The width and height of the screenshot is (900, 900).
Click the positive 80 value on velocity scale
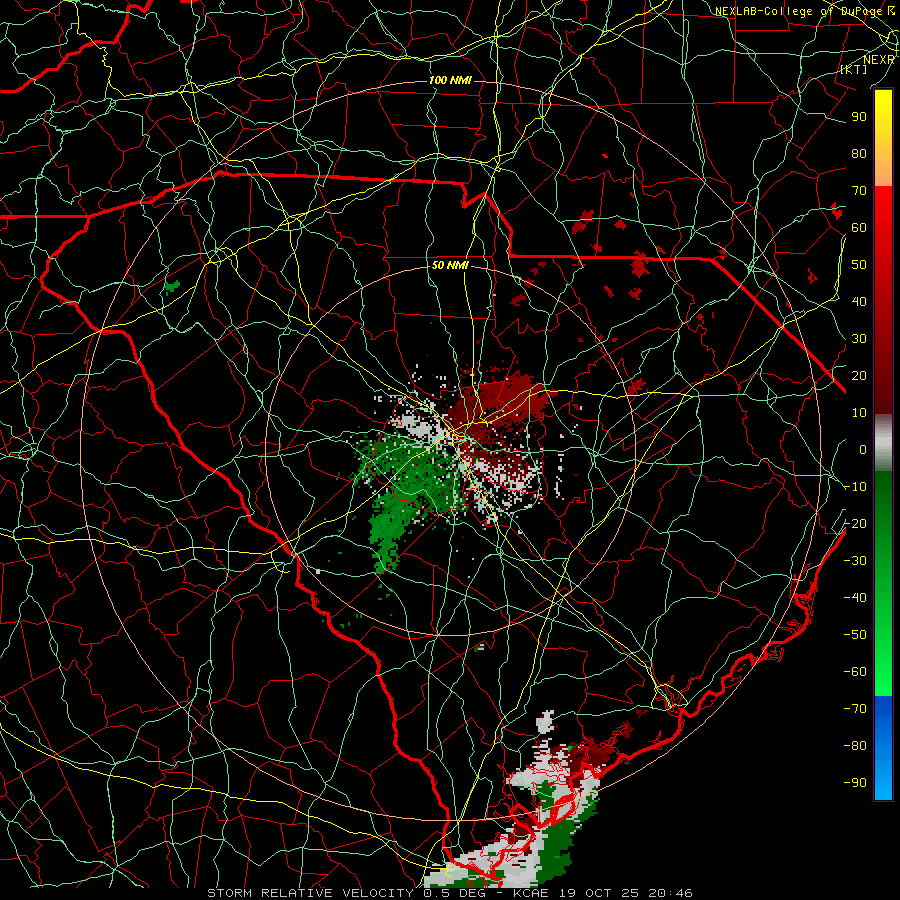(859, 153)
